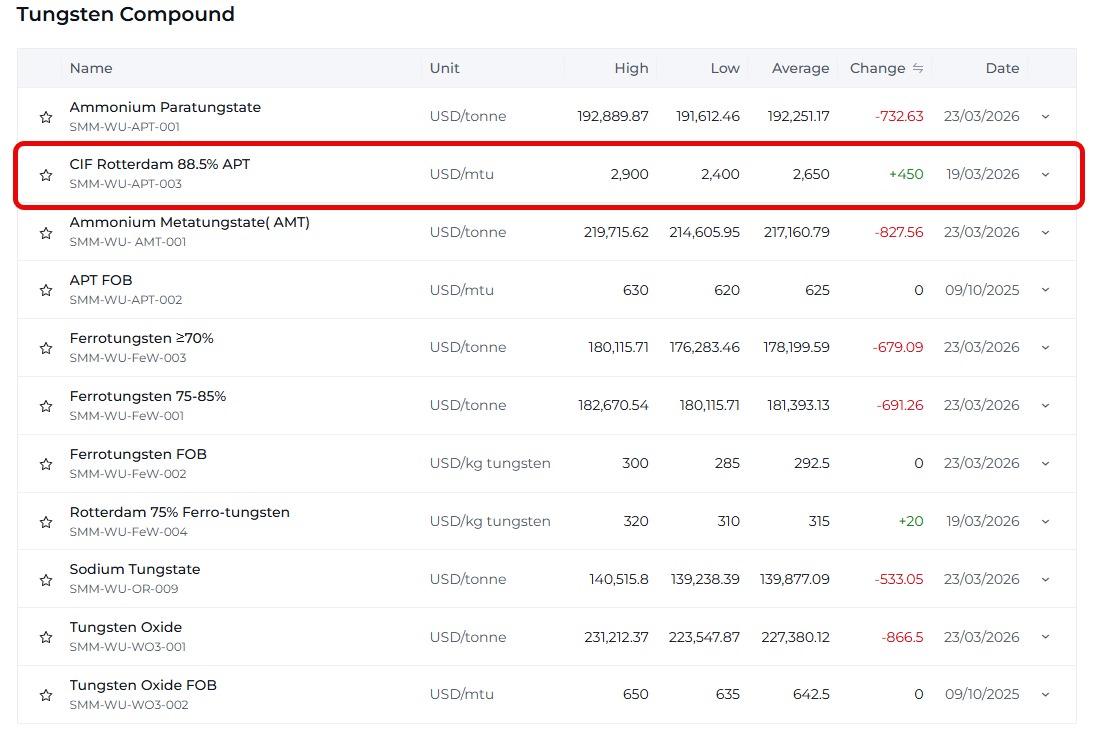
Task: Click code SMM-WU-APT-001
Action: point(125,127)
